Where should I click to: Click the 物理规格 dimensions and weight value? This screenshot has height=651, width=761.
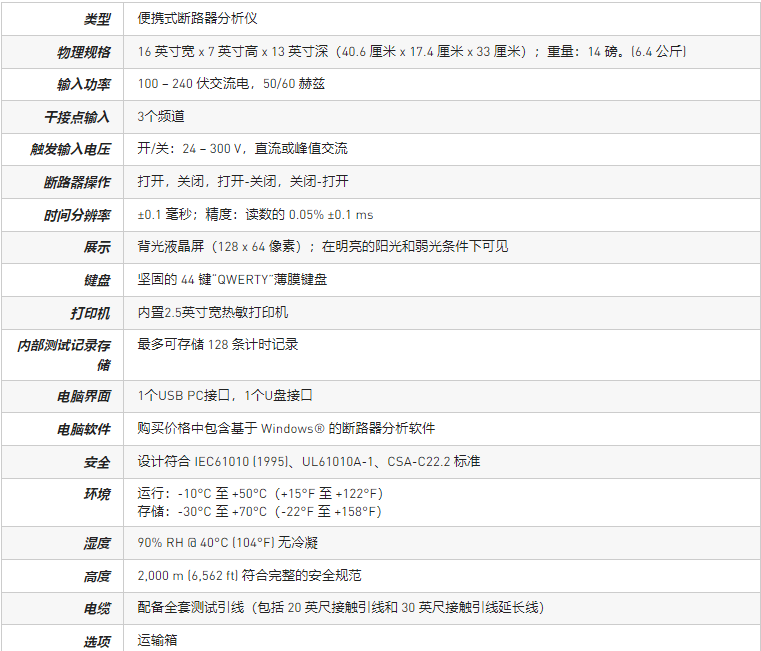(x=411, y=52)
